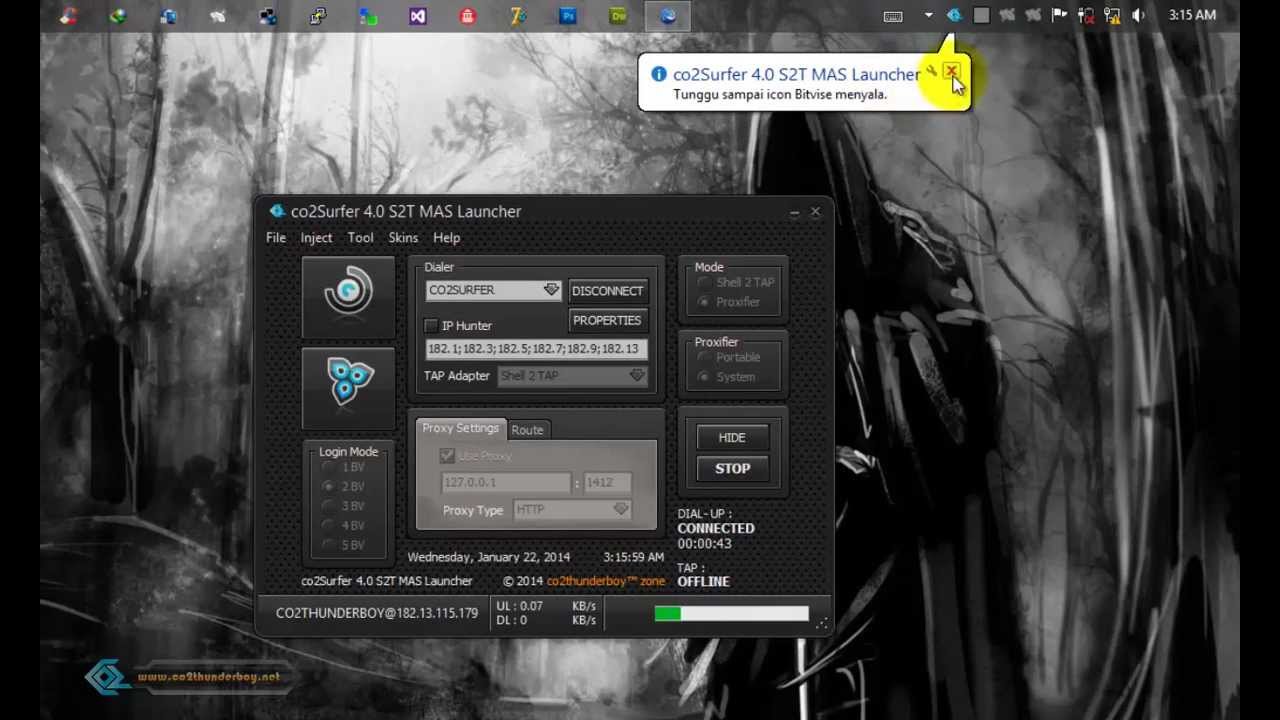Click the co2Surfer title bar logo icon
Screen dimensions: 1280x720
[277, 211]
